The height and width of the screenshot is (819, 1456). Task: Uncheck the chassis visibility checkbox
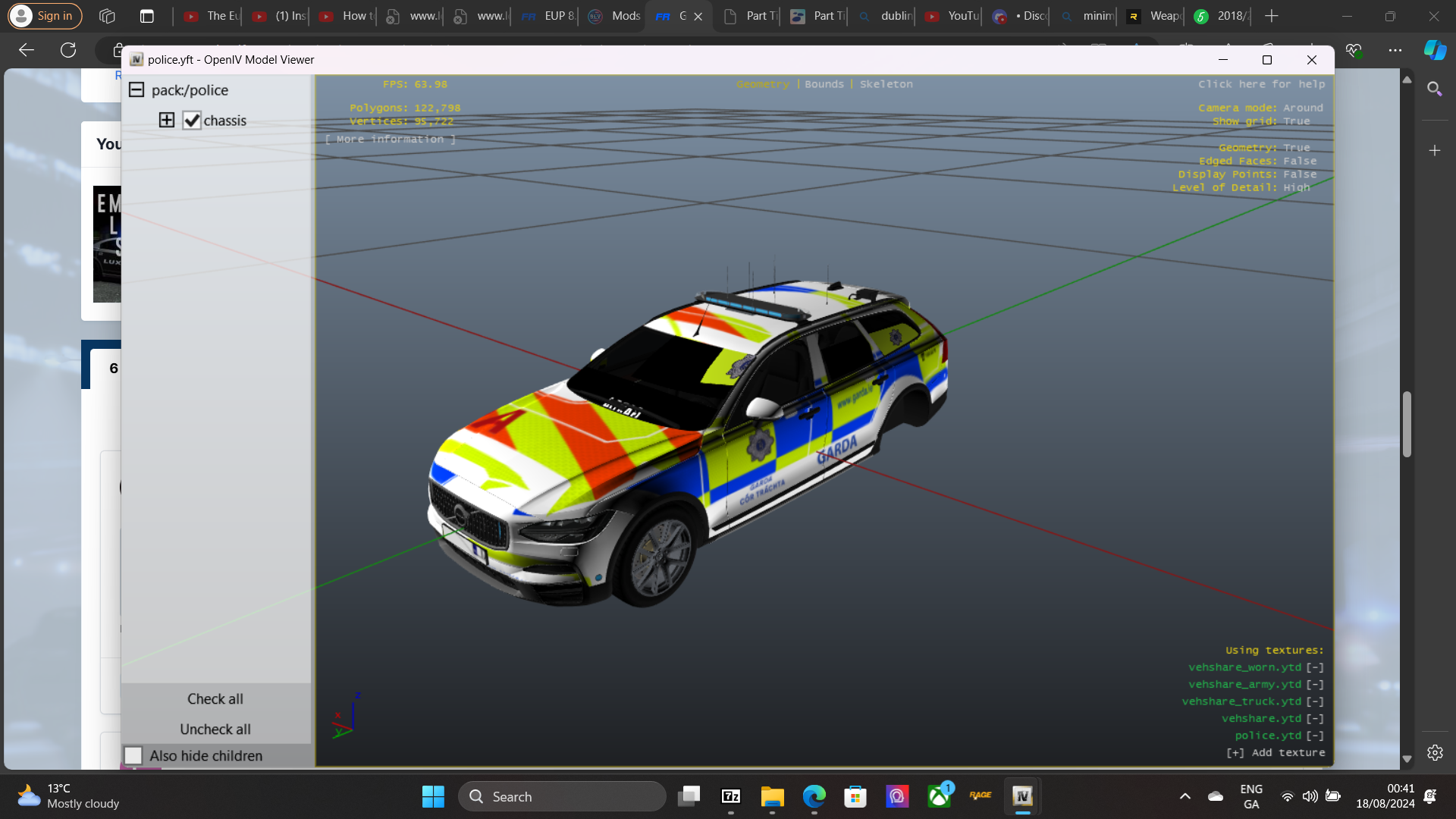192,121
